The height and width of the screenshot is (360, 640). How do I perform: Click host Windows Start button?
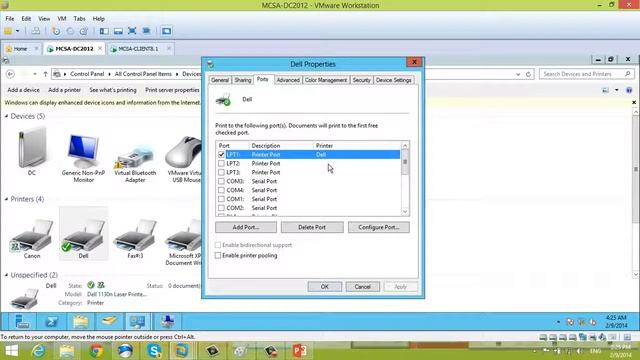[11, 351]
